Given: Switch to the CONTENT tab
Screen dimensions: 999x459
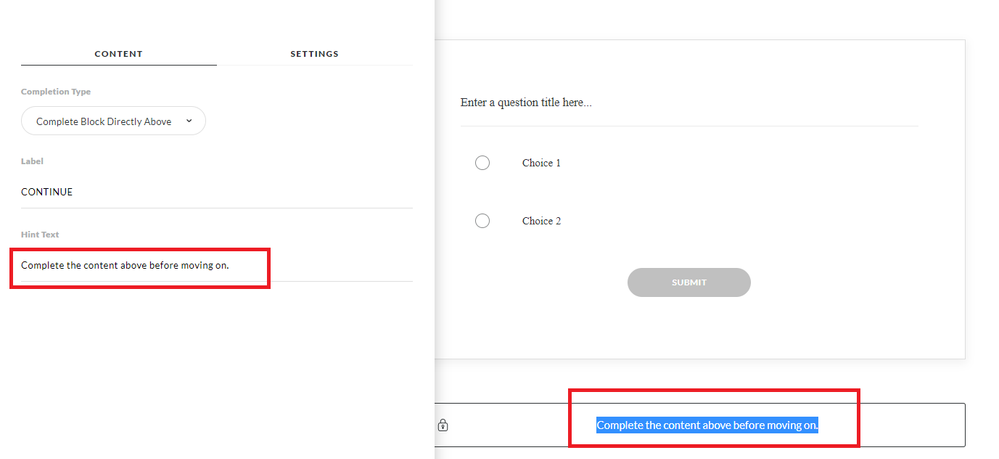Looking at the screenshot, I should tap(118, 54).
